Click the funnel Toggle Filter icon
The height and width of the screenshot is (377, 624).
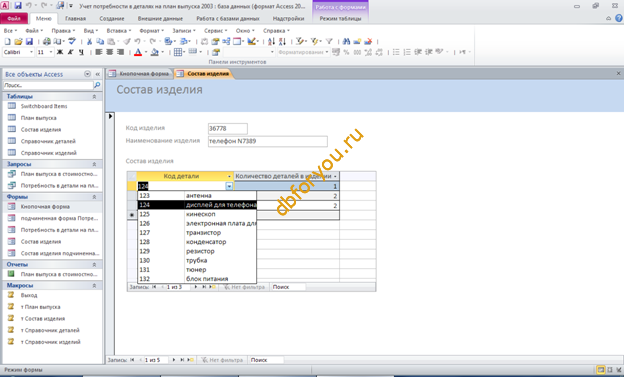click(329, 41)
